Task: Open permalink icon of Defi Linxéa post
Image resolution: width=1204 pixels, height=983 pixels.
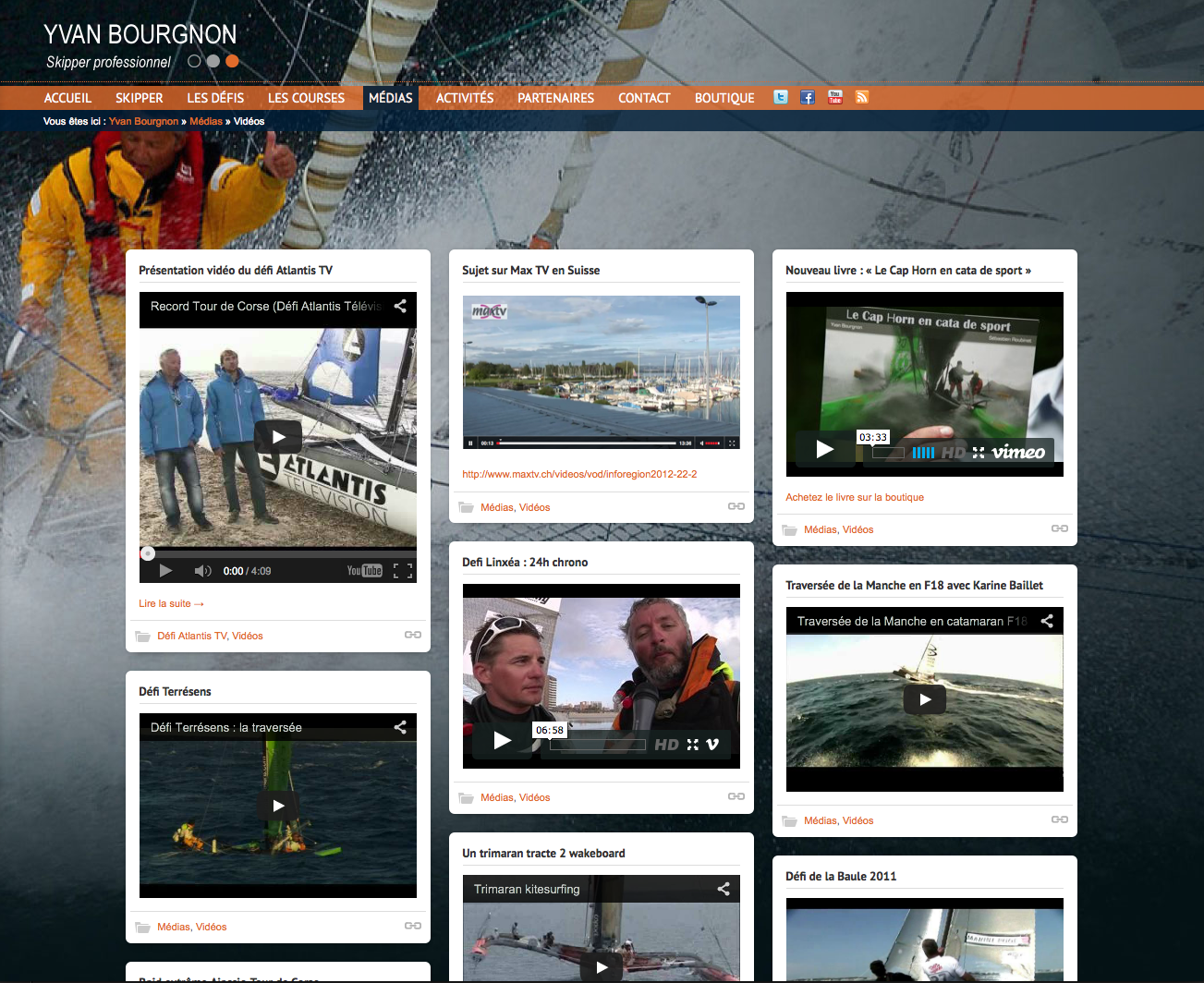Action: pos(736,796)
